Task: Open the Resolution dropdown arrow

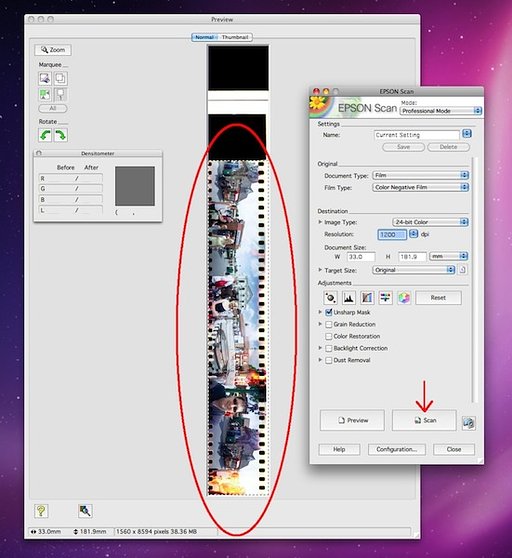Action: click(413, 234)
